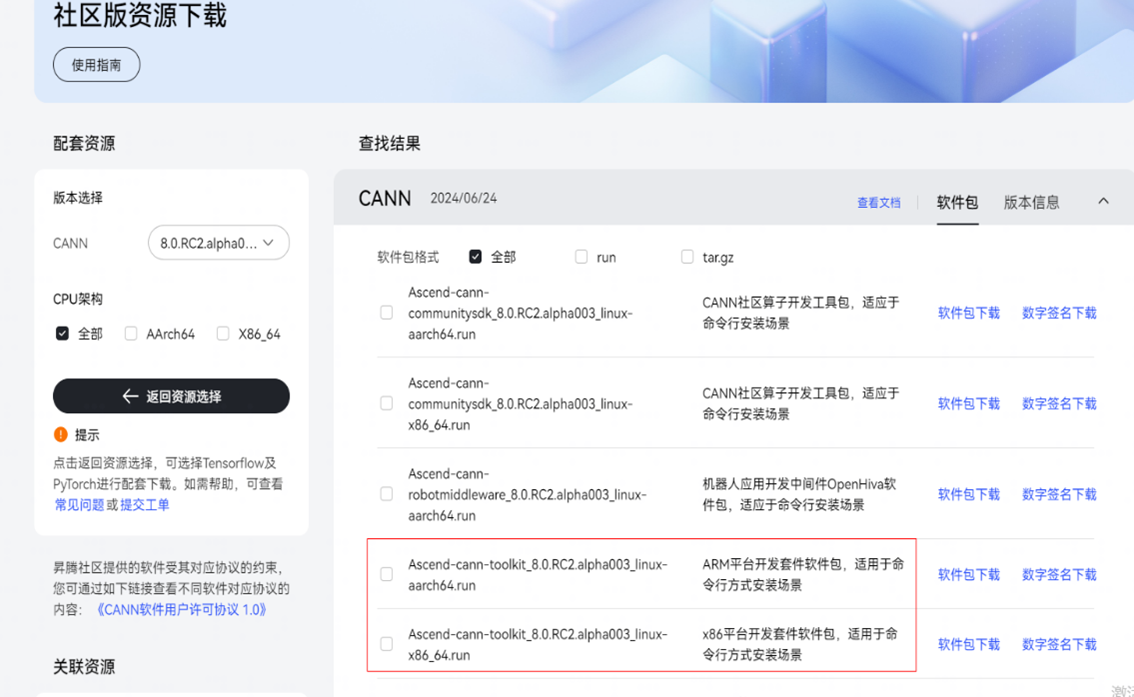Tick checkbox for toolkit linux-aarch64.run package
Image resolution: width=1134 pixels, height=697 pixels.
[386, 574]
